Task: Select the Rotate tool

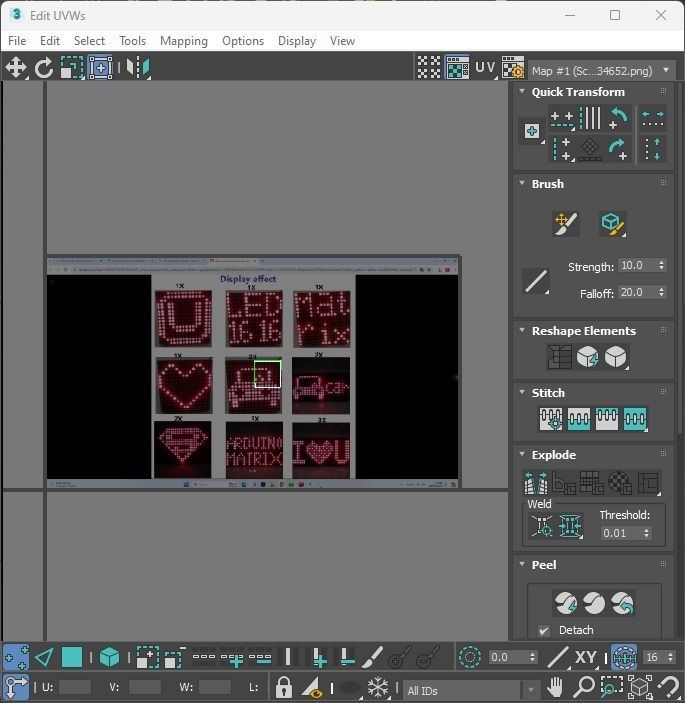Action: [x=44, y=68]
